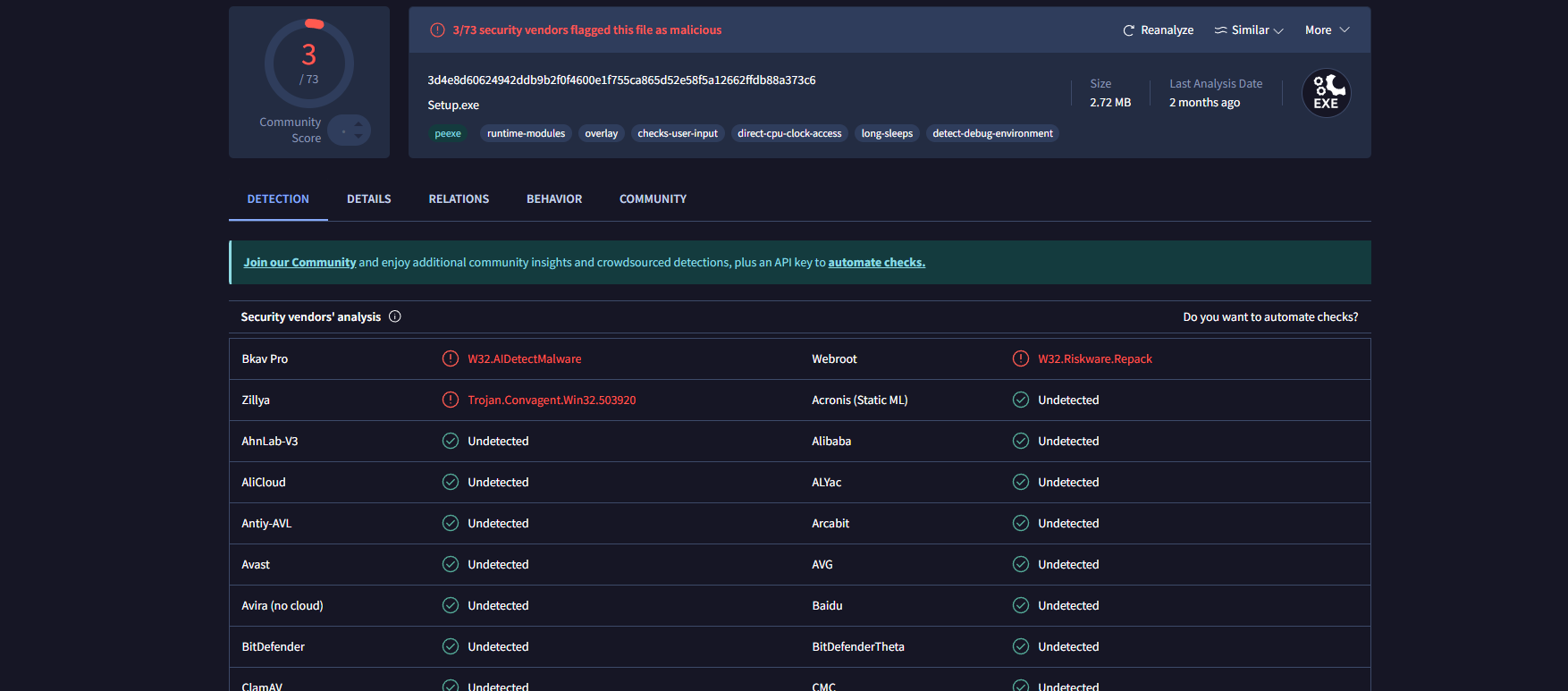
Task: Click the 3/73 security vendors flagged message
Action: pos(587,30)
